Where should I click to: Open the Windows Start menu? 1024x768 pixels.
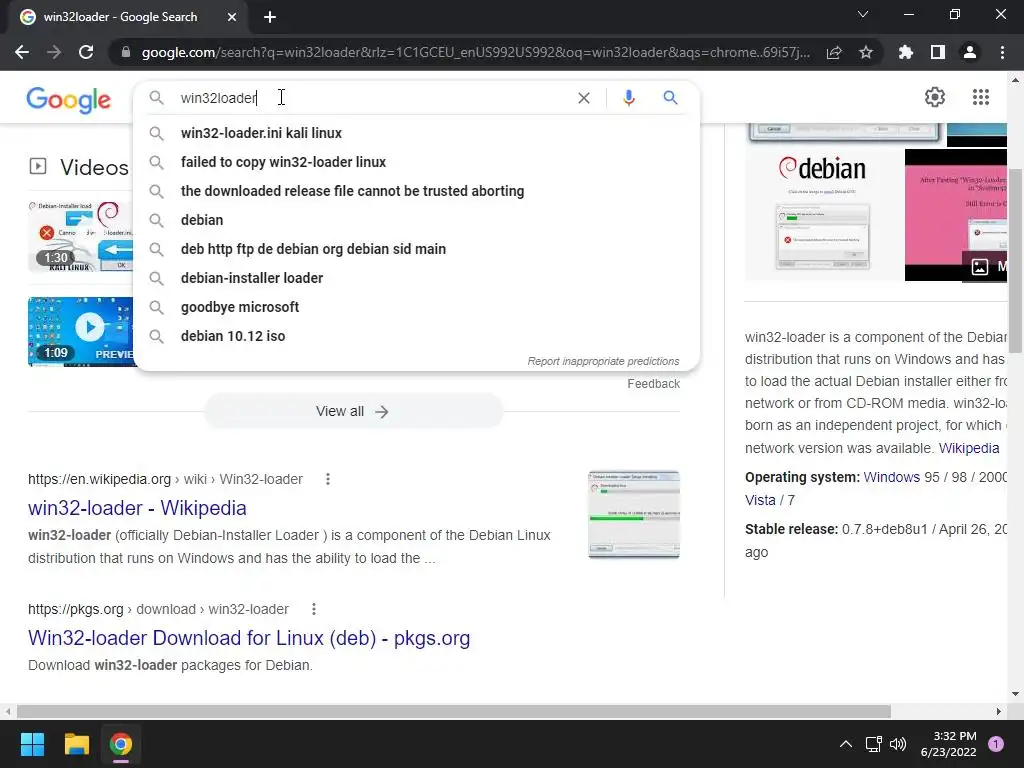pos(32,744)
